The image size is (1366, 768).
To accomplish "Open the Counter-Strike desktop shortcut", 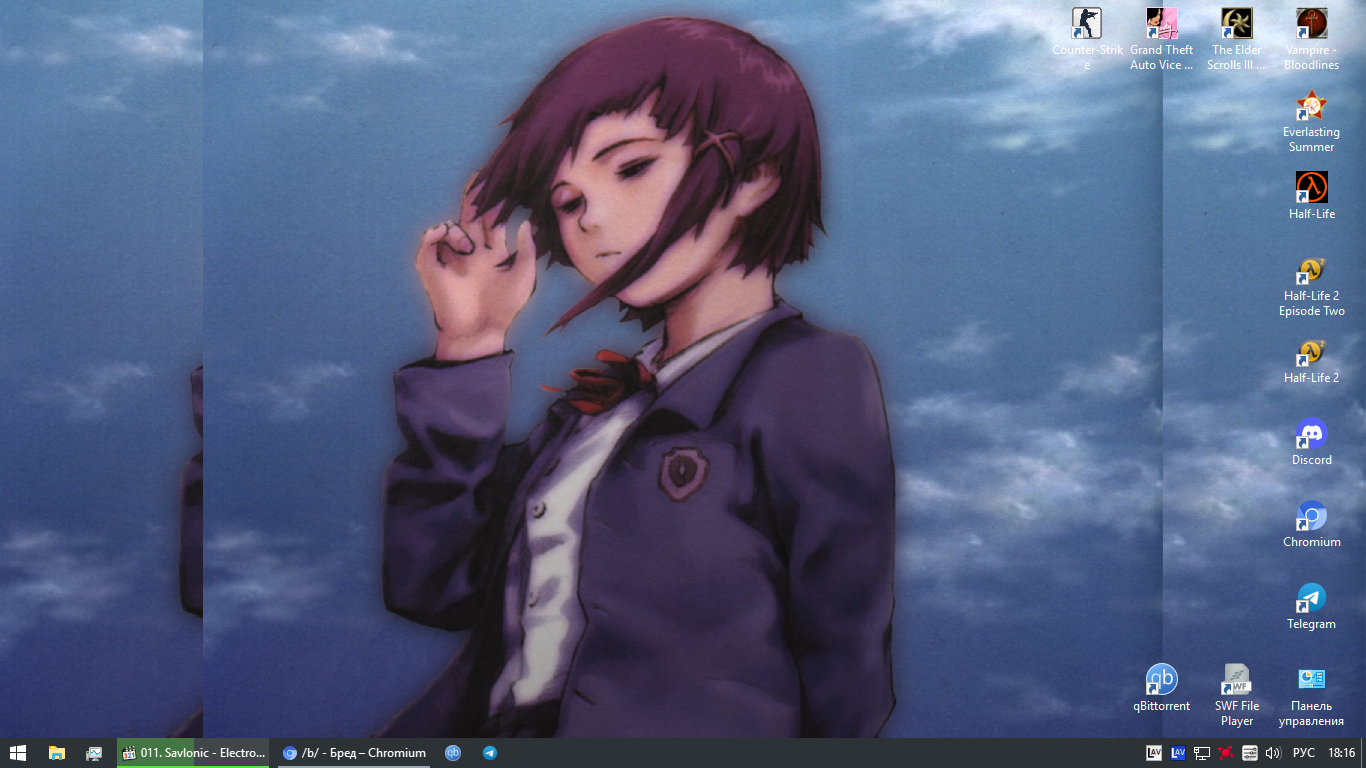I will (1087, 40).
